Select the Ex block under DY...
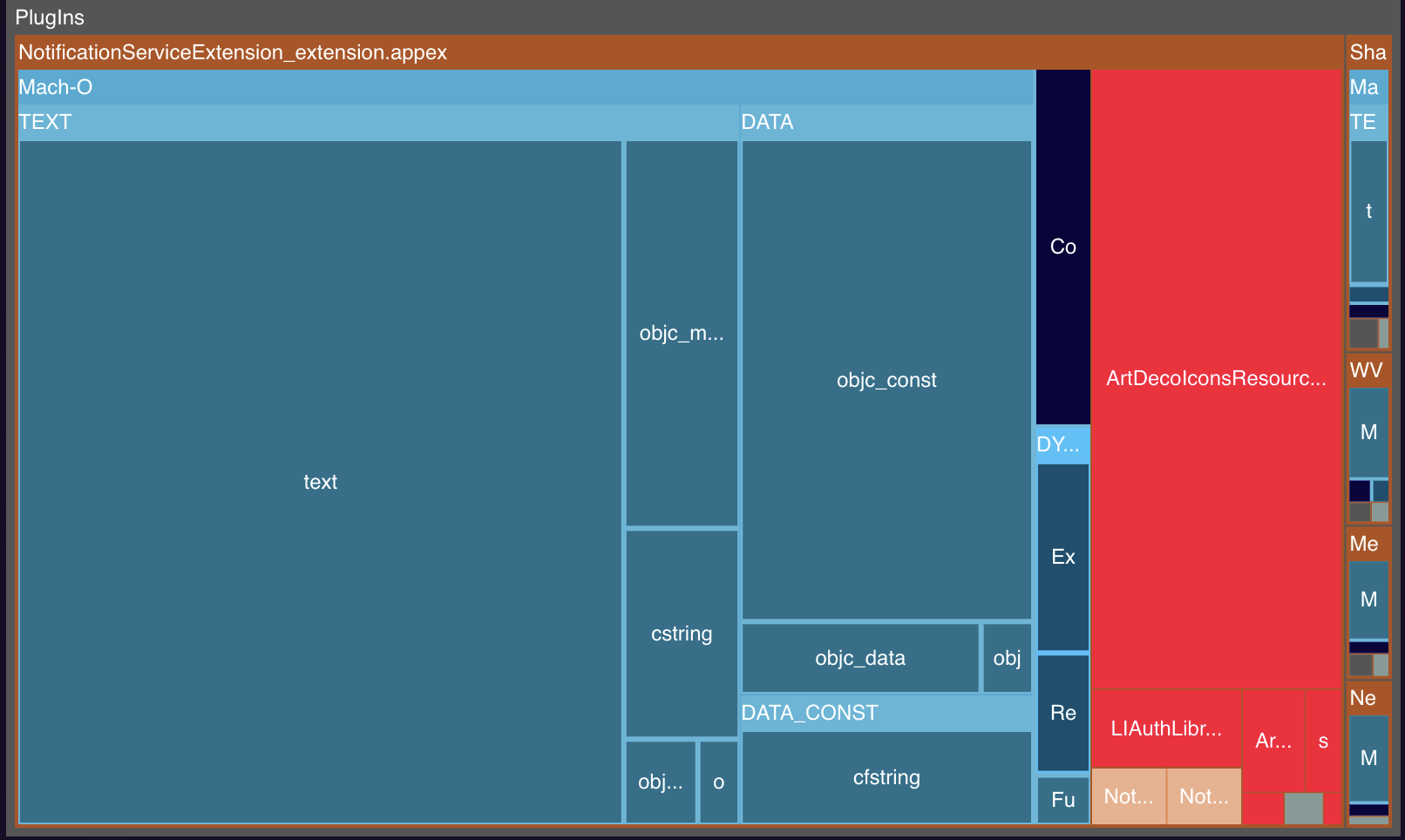The image size is (1405, 840). 1062,557
